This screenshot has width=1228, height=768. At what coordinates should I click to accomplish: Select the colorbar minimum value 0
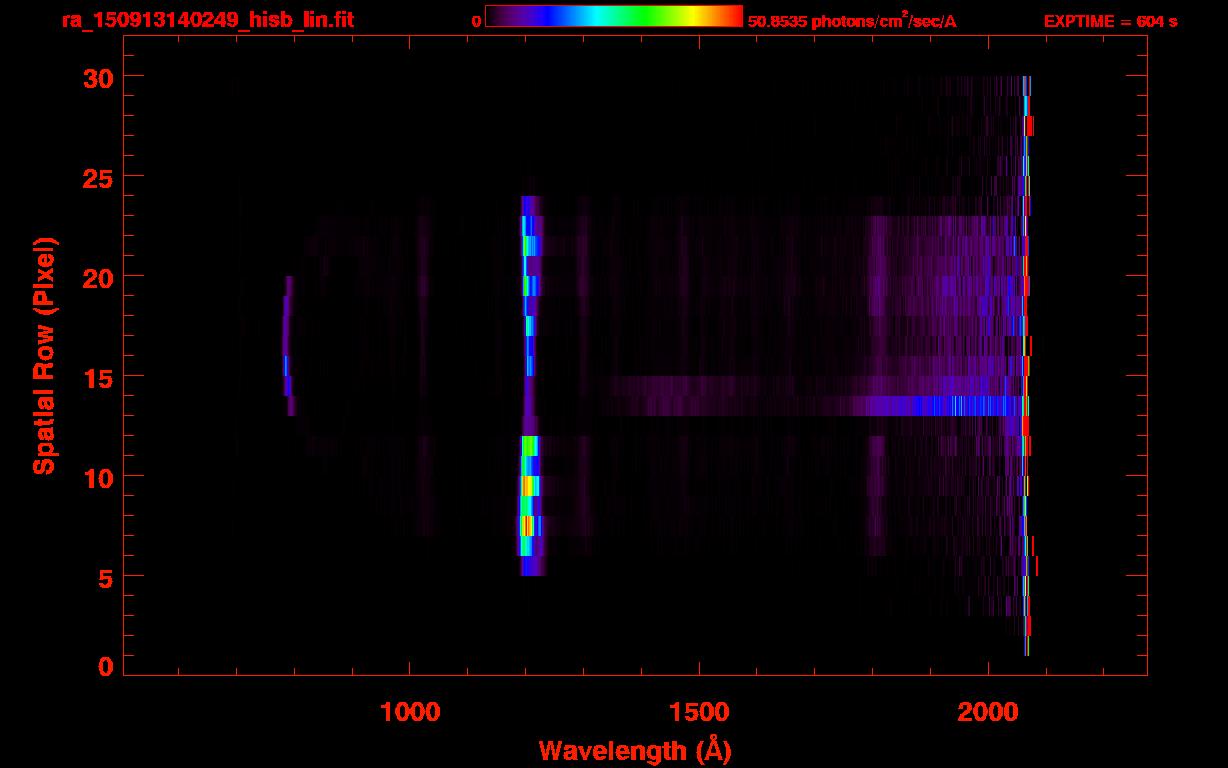point(476,21)
